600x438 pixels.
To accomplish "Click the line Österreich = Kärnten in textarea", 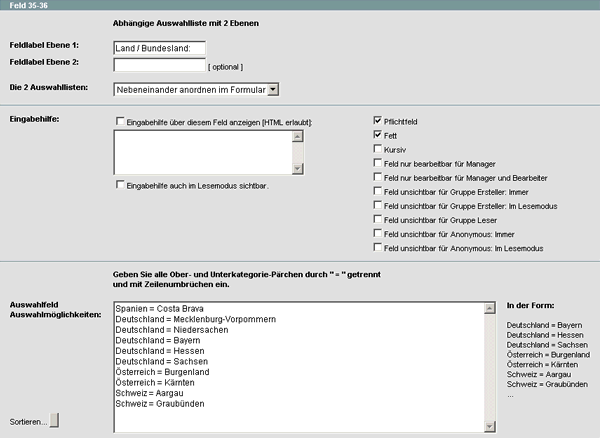I will [155, 383].
